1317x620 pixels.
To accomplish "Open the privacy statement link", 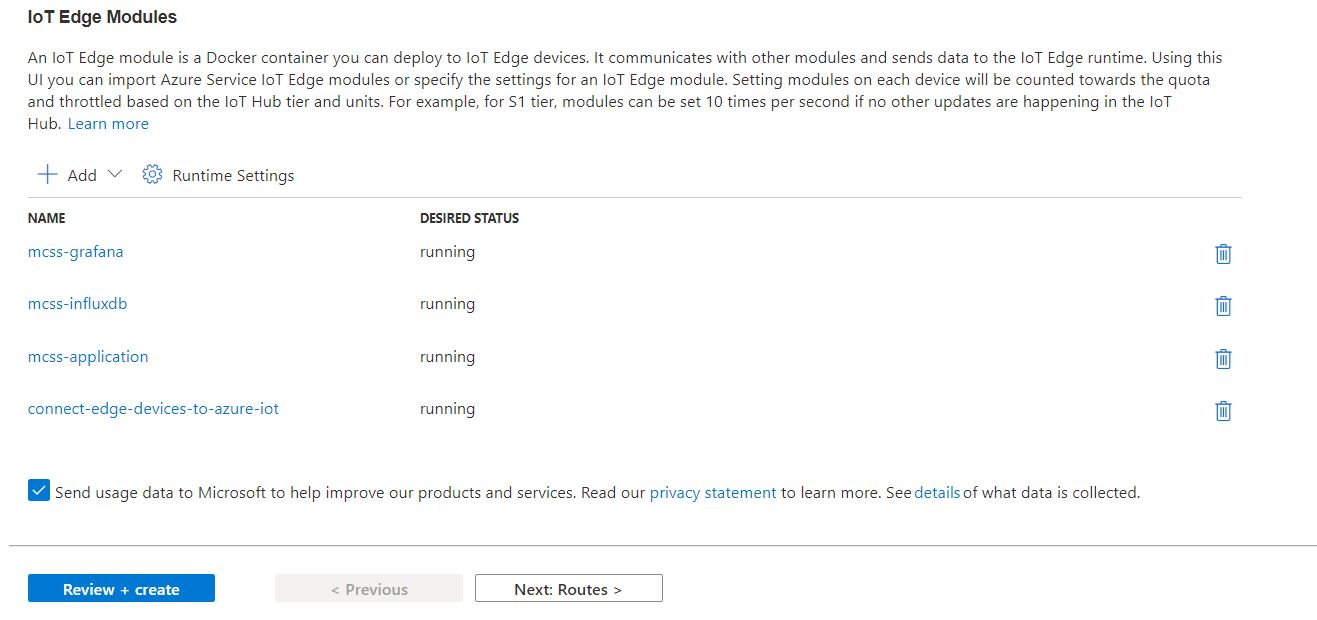I will point(713,493).
